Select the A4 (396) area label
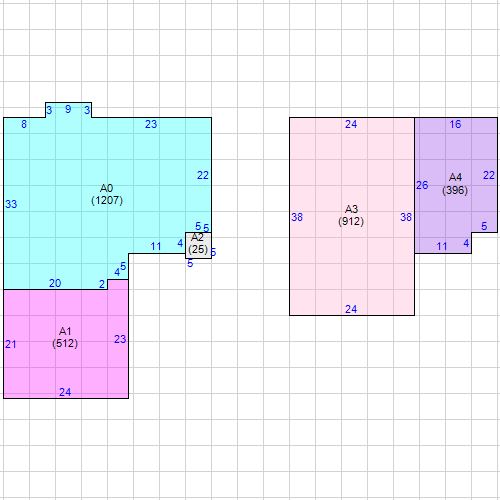The height and width of the screenshot is (500, 500). point(455,184)
